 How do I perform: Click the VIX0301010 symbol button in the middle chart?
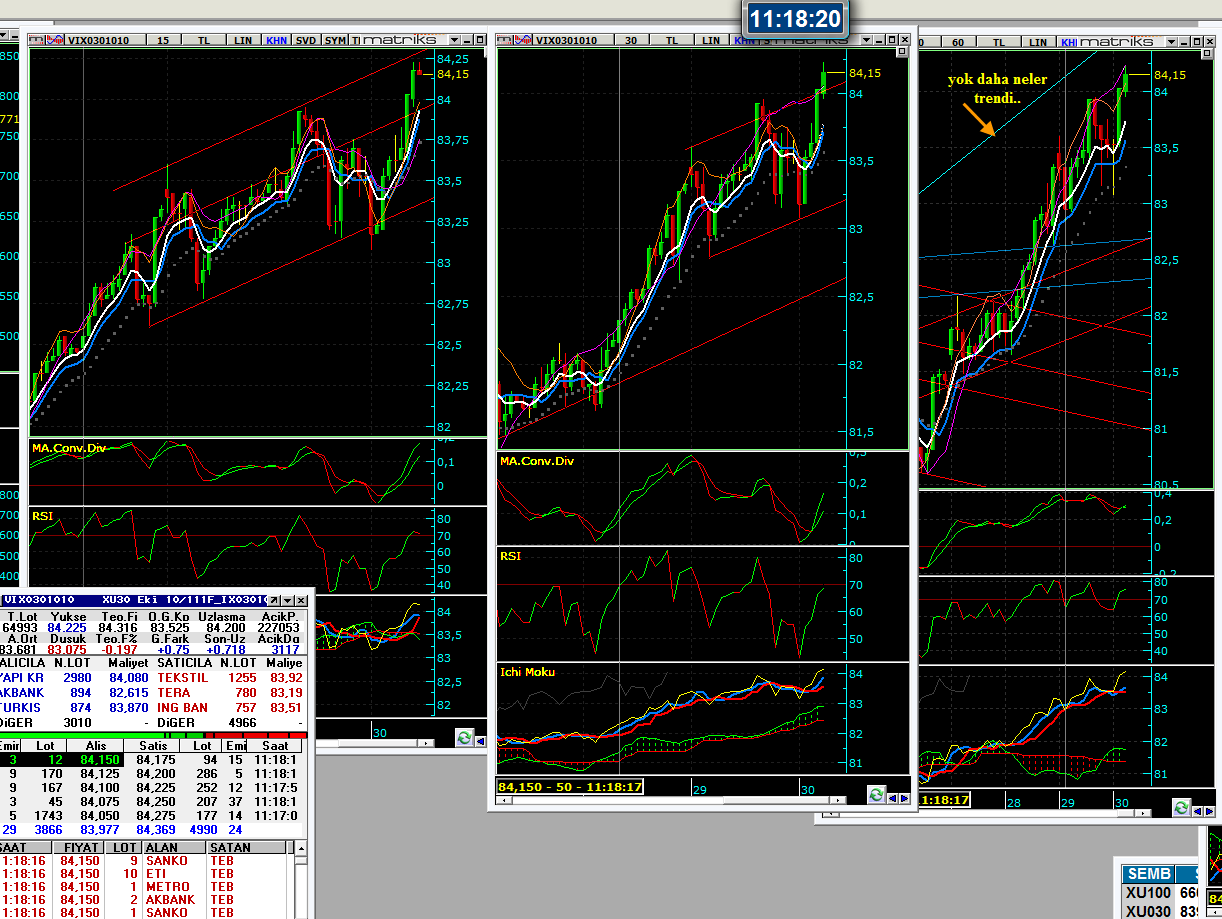click(566, 40)
